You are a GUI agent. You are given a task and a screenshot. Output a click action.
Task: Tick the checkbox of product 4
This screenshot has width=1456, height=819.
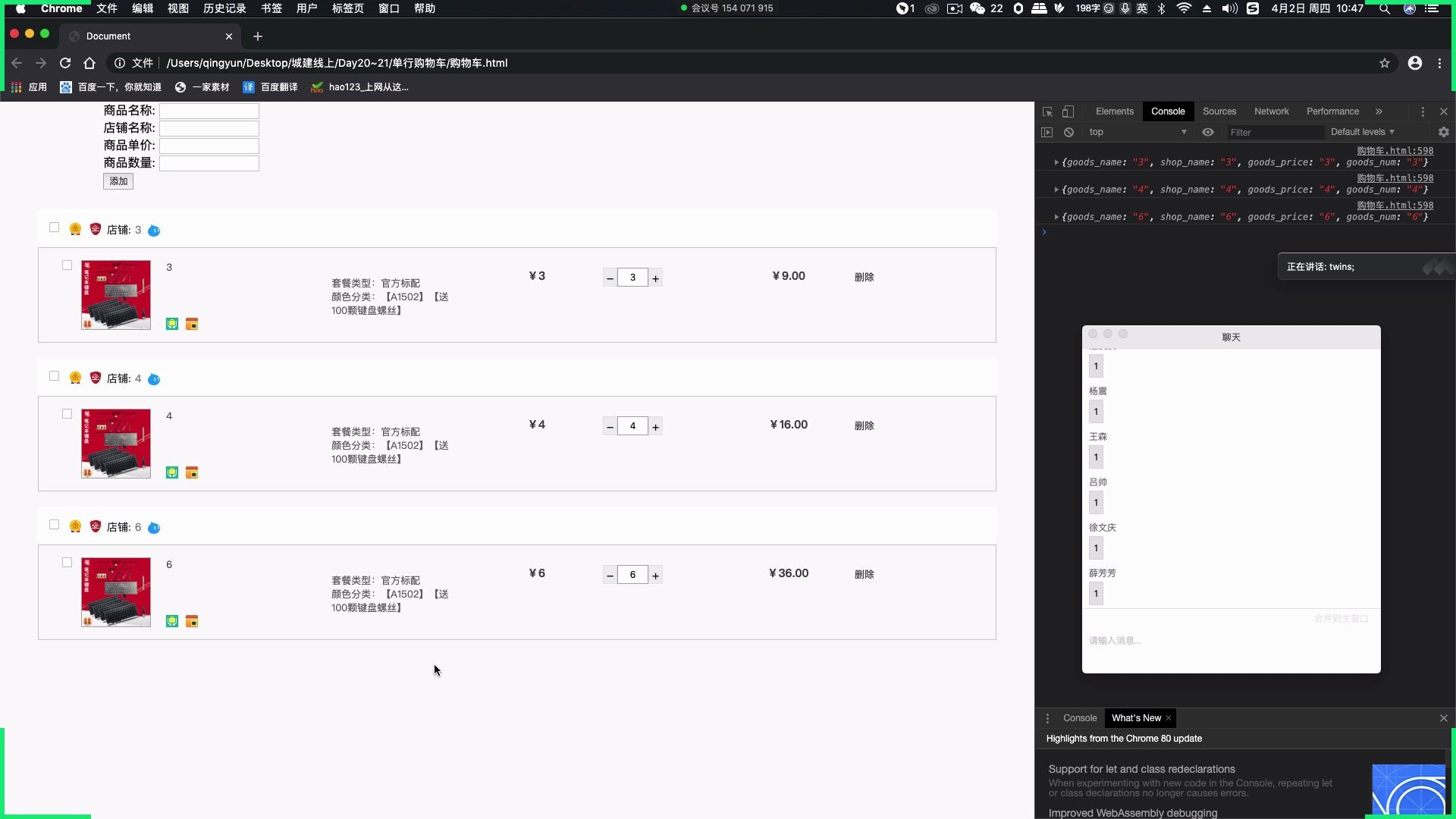67,414
